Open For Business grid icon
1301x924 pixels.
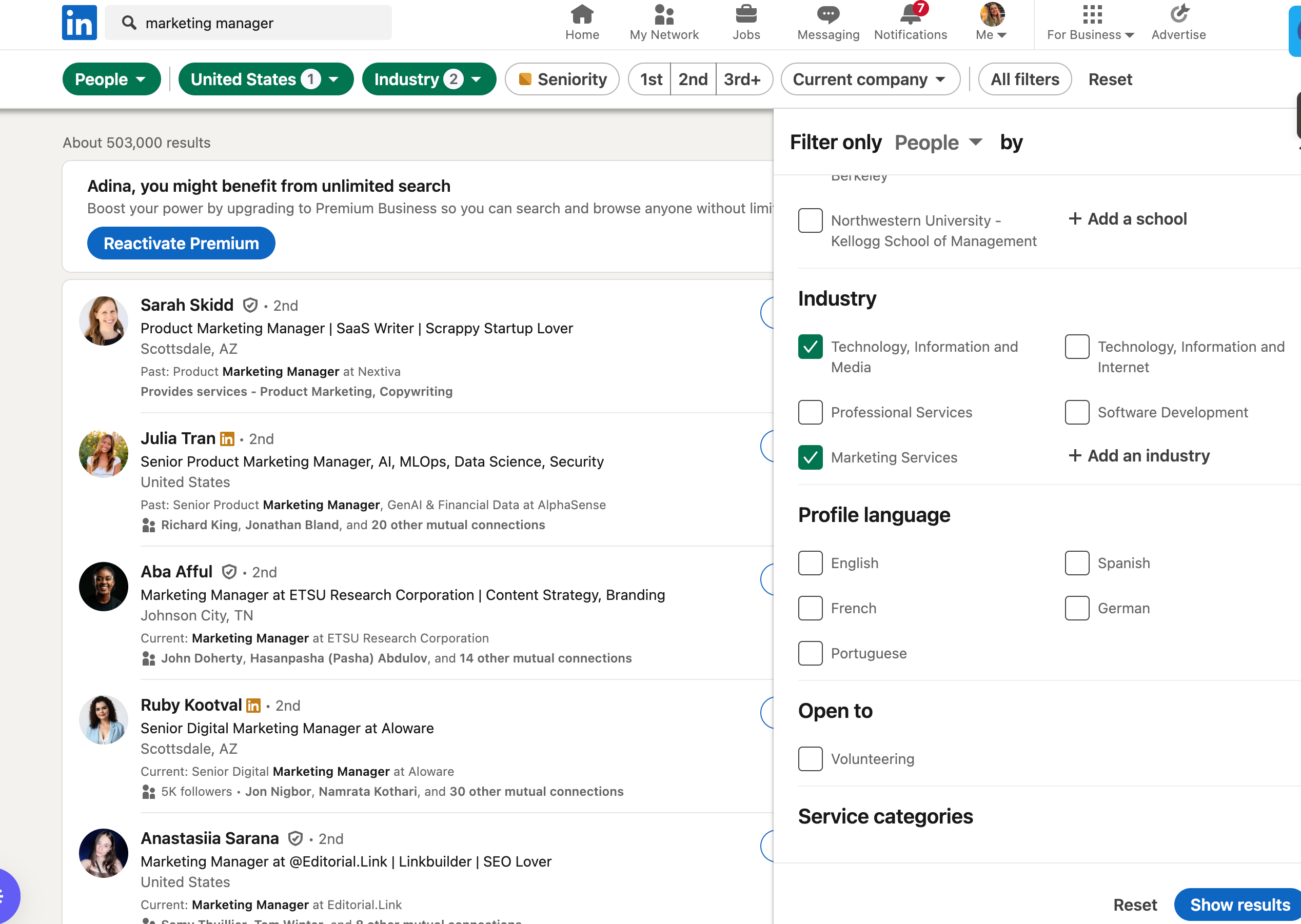[1092, 15]
